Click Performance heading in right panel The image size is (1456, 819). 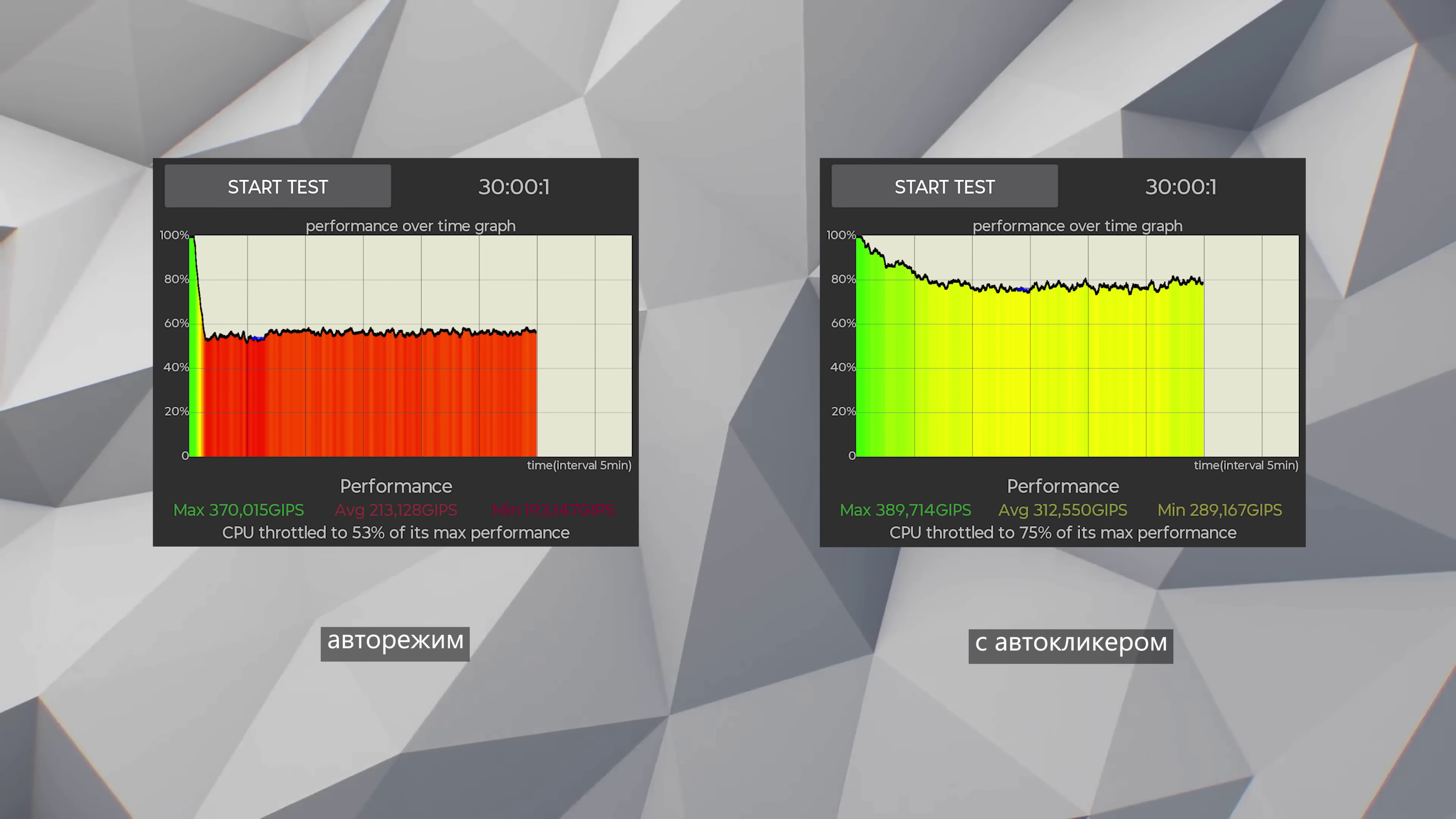click(1062, 486)
